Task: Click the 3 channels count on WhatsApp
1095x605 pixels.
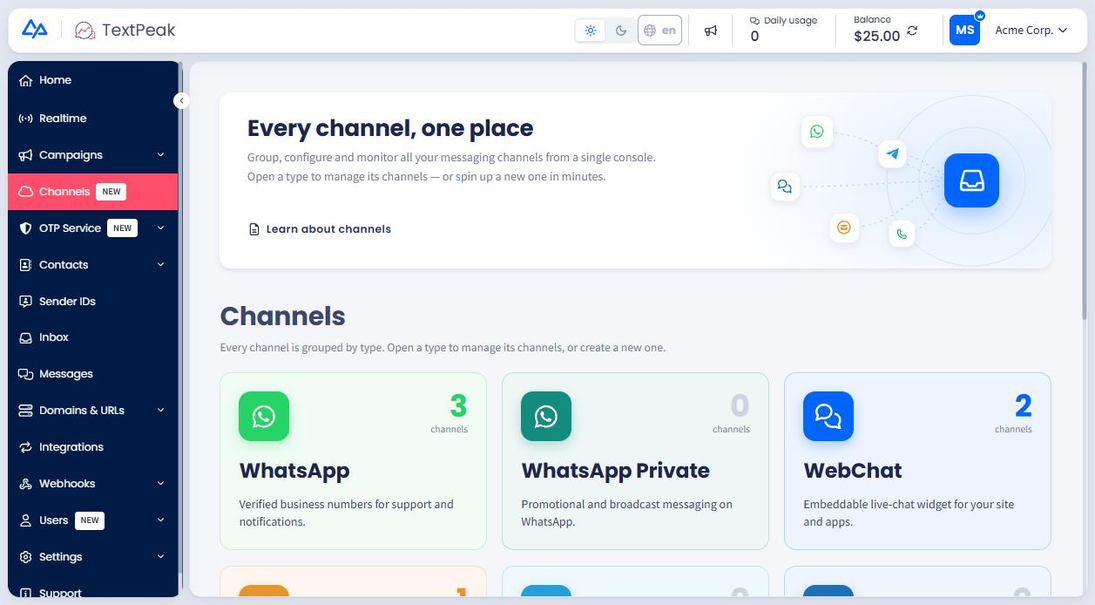Action: [x=450, y=413]
